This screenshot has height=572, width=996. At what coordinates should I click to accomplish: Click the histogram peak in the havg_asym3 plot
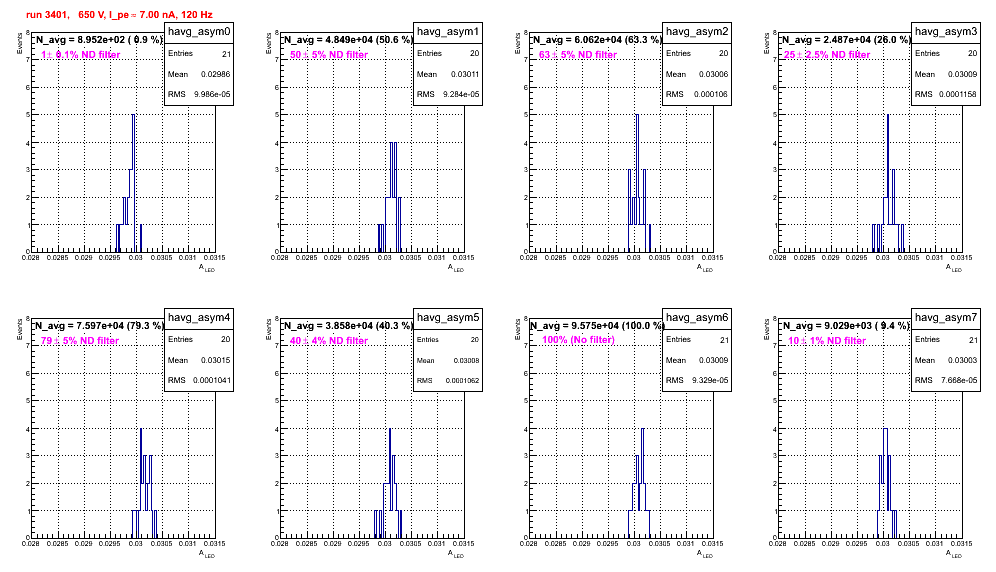pyautogui.click(x=888, y=116)
